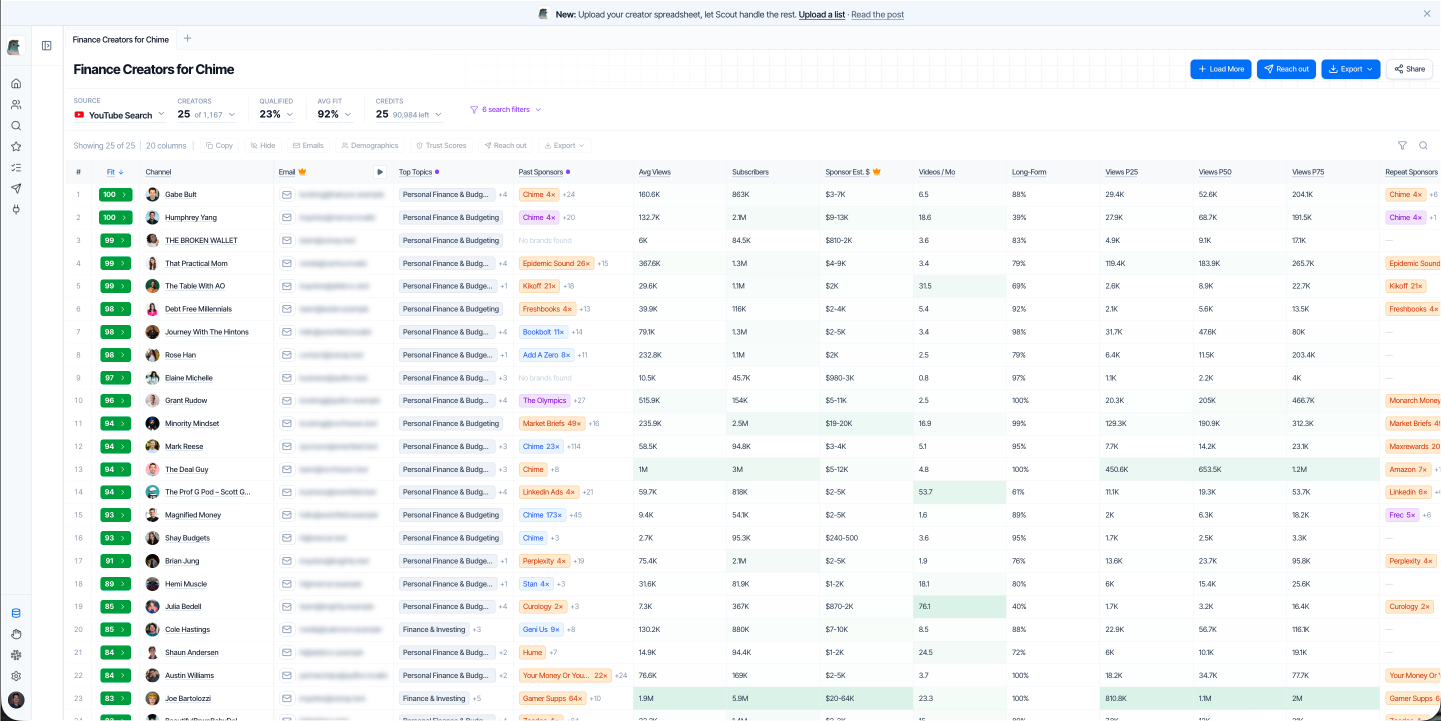Click the envelope icon in Julia Bedell's row
The image size is (1441, 721).
pyautogui.click(x=286, y=606)
